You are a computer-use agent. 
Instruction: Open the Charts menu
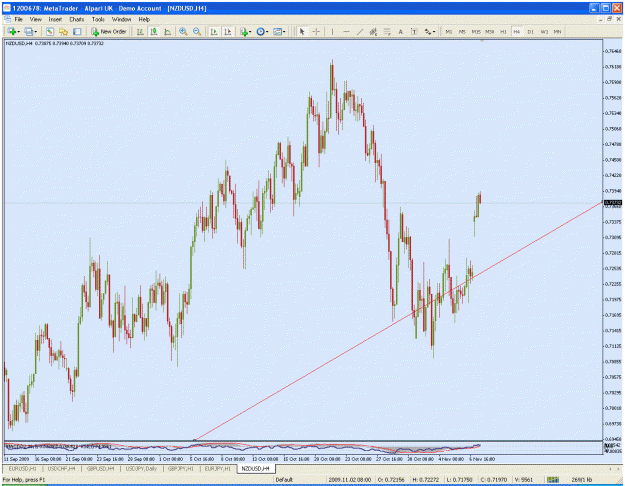[x=77, y=19]
